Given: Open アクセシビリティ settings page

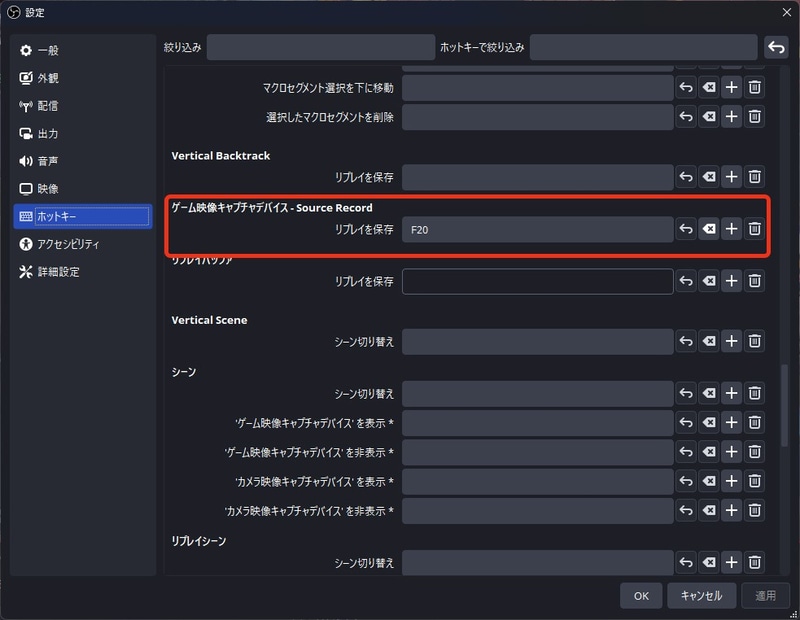Looking at the screenshot, I should coord(68,244).
